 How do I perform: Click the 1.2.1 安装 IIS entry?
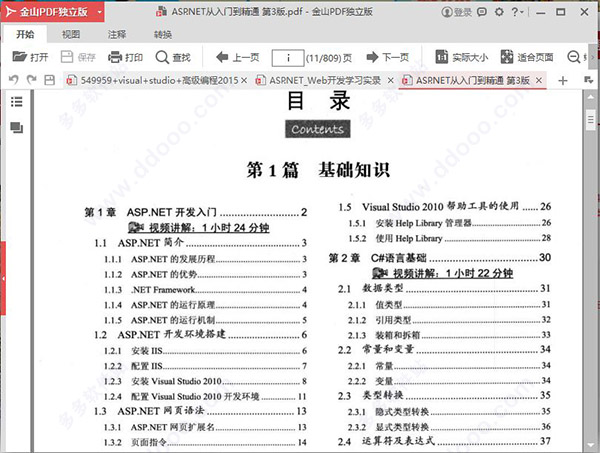pyautogui.click(x=205, y=350)
